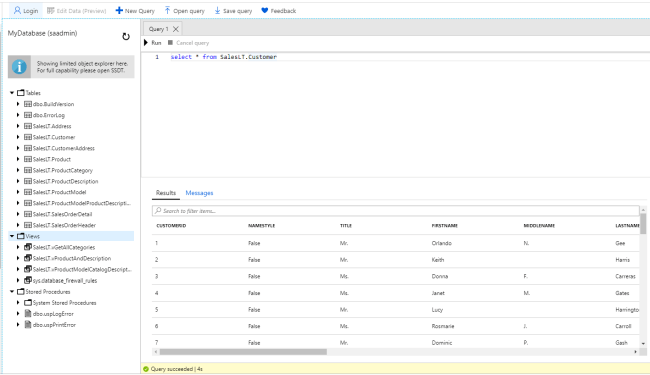Click the 'Orlando' first name cell
The height and width of the screenshot is (375, 650).
click(x=441, y=243)
